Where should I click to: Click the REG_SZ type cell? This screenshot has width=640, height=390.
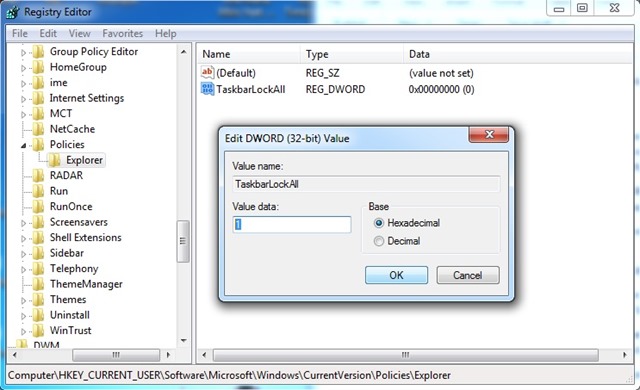click(x=322, y=73)
